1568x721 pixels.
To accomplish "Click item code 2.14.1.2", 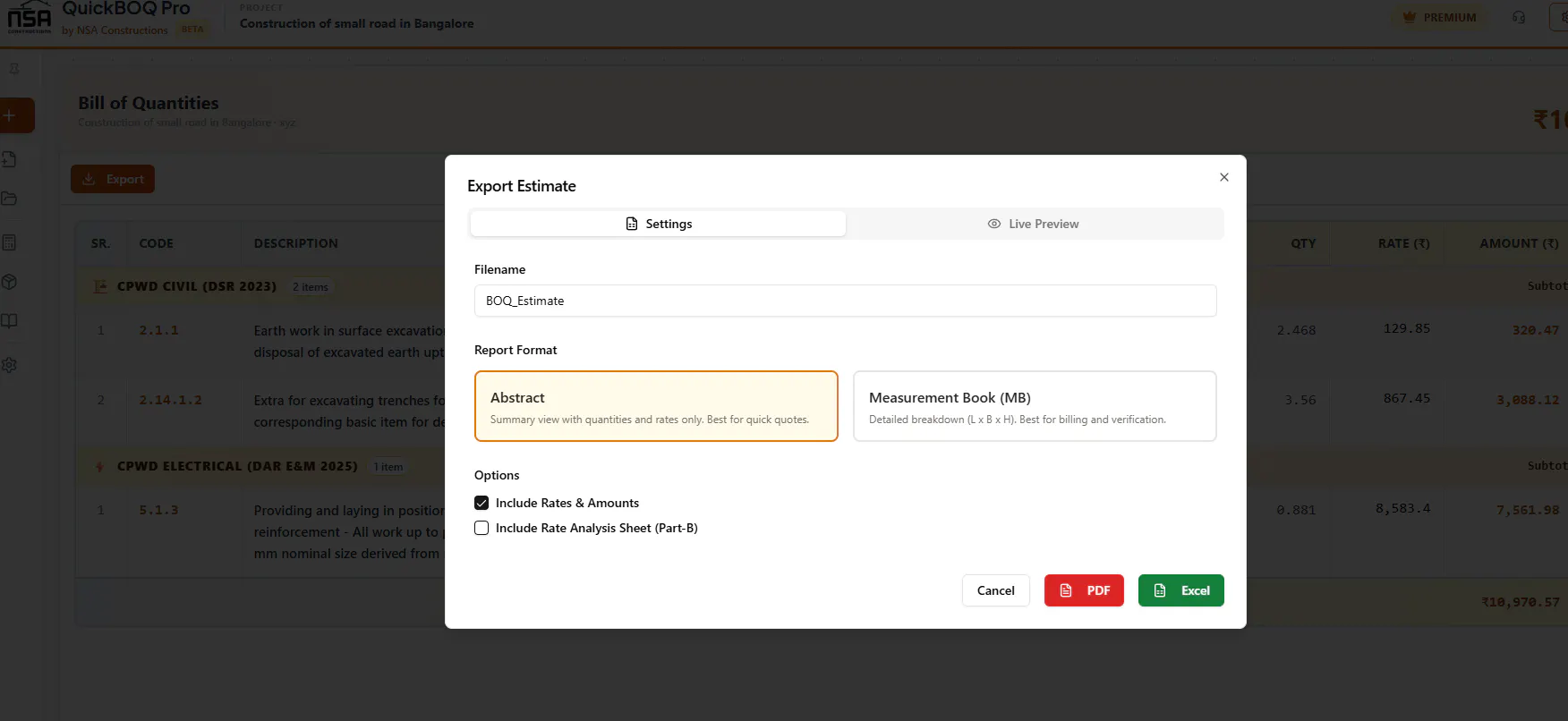I will pos(171,400).
